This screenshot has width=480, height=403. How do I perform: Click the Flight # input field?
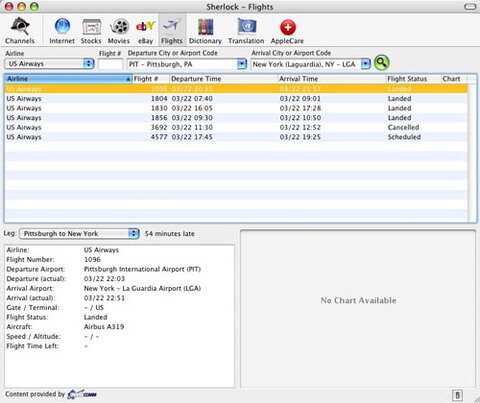pyautogui.click(x=111, y=64)
